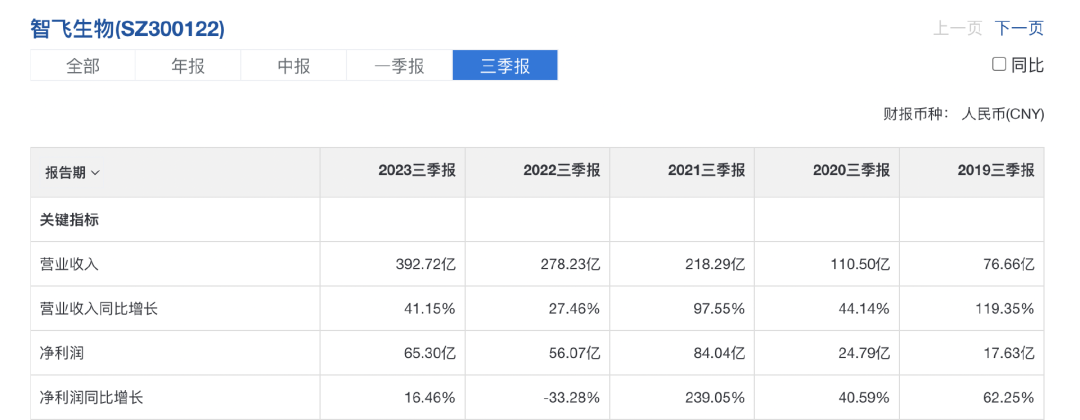Select the 三季报 tab
1080x420 pixels.
click(505, 66)
